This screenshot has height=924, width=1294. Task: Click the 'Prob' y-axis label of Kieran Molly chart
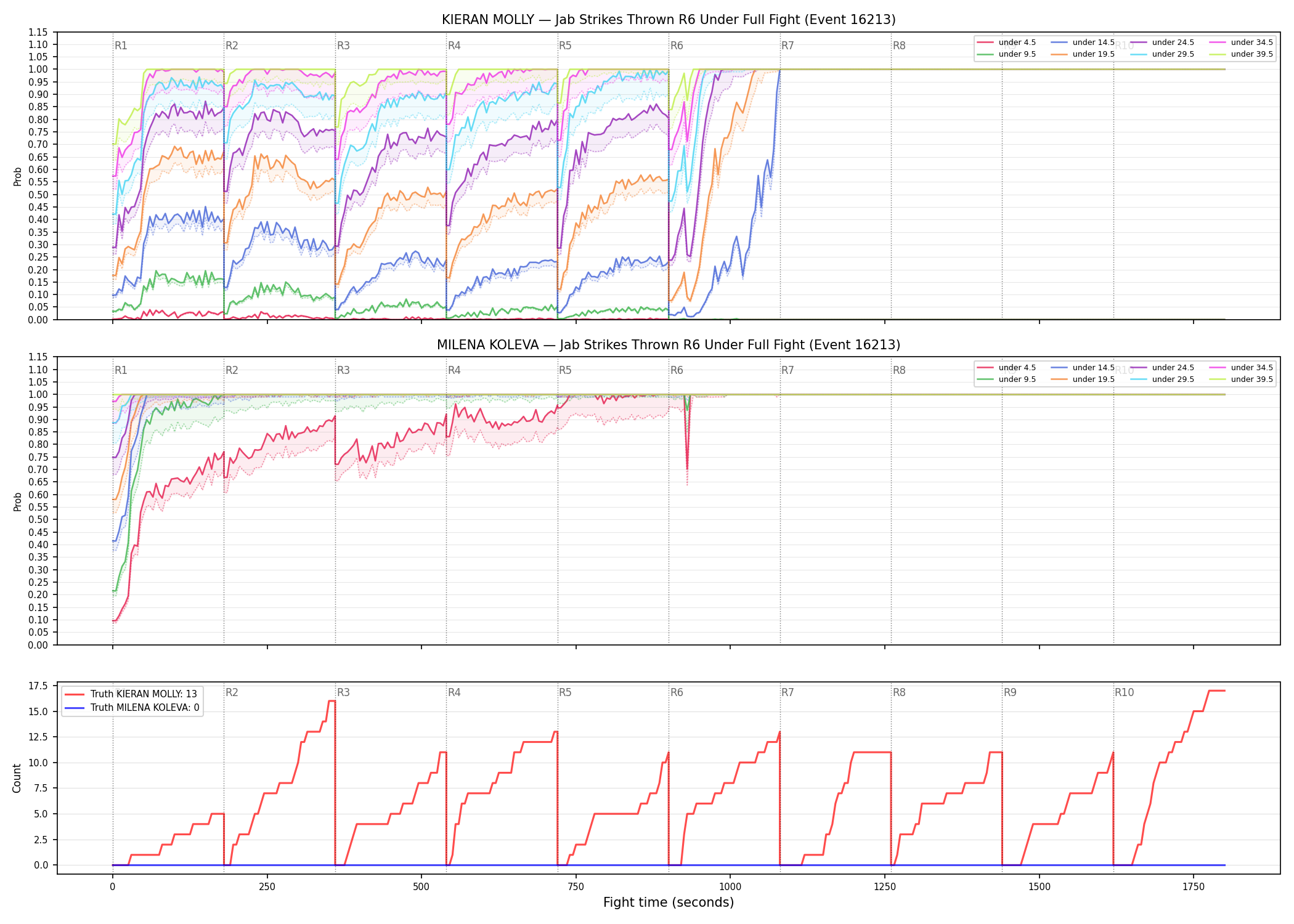click(x=17, y=176)
